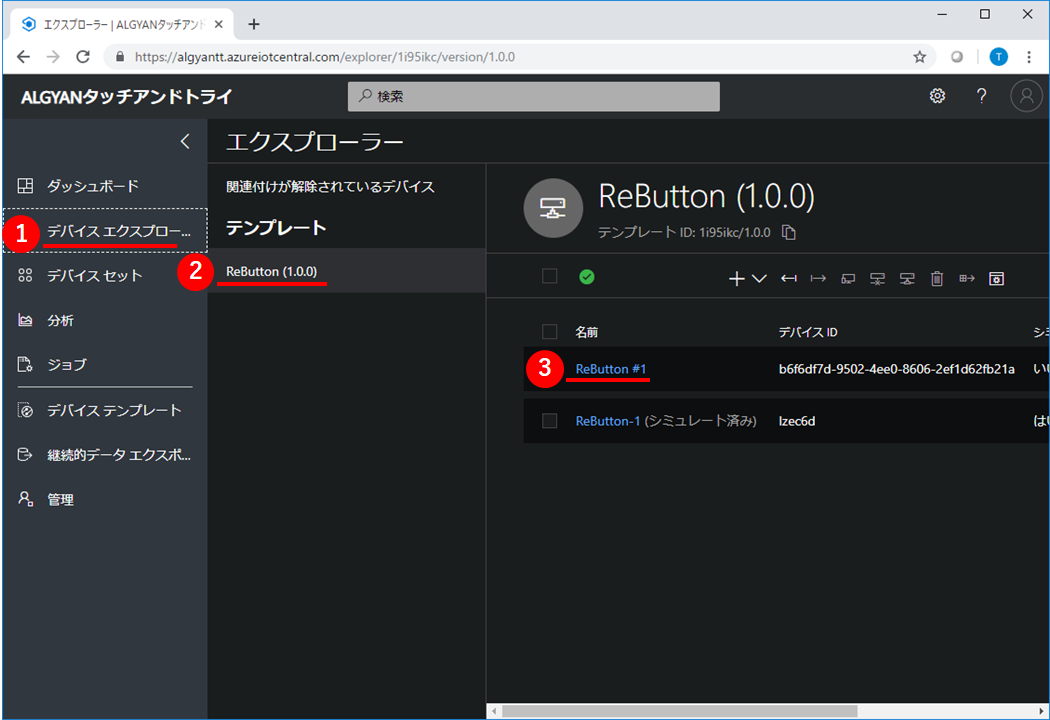
Task: Open the ReButton-1 (シミュレート済み) device
Action: 666,421
